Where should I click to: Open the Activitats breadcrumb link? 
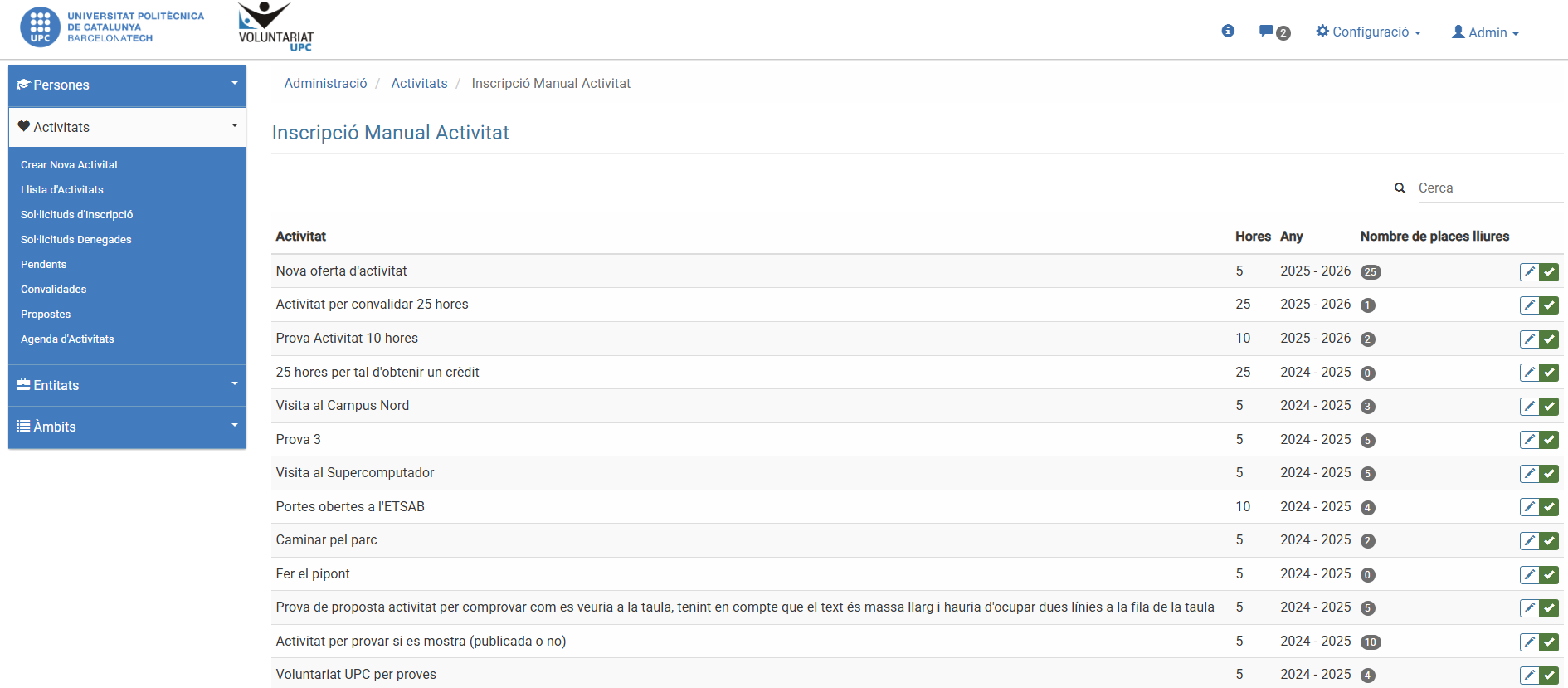[x=419, y=84]
